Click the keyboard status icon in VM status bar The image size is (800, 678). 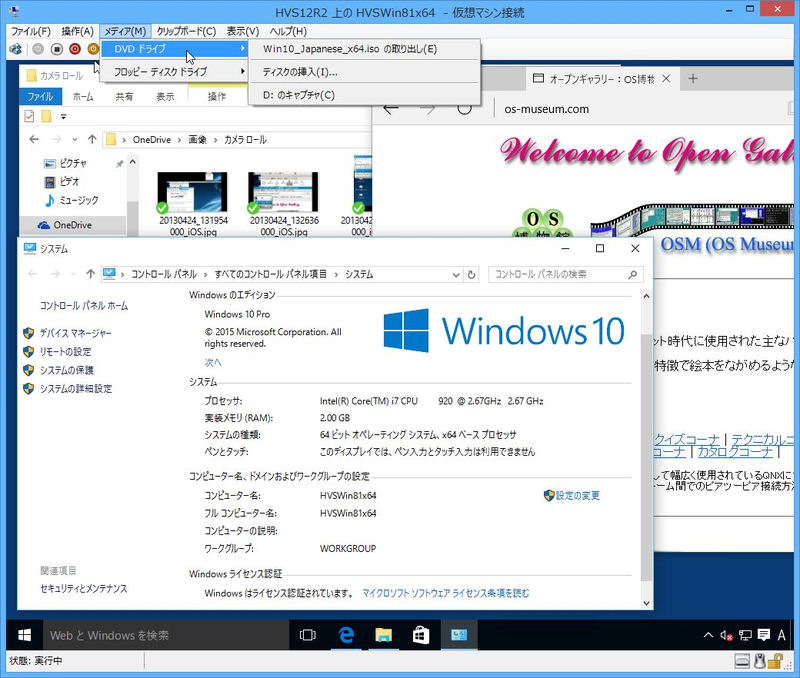(x=742, y=661)
